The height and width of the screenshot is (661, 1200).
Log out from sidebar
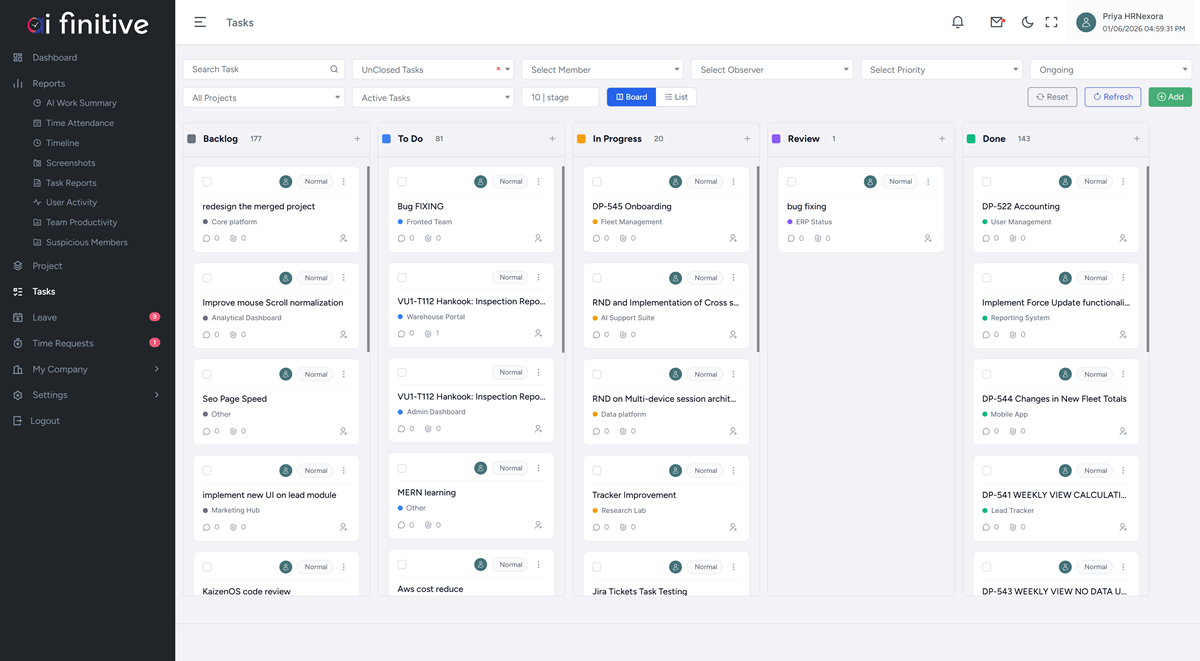click(45, 421)
